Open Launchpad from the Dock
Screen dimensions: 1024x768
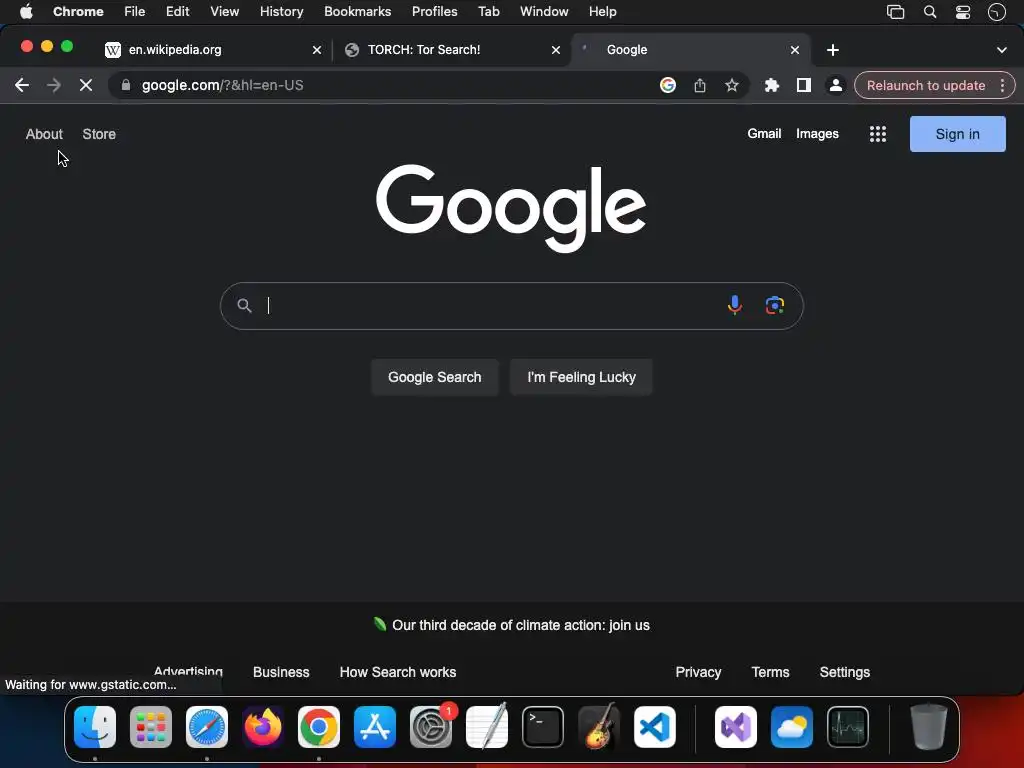(x=151, y=727)
